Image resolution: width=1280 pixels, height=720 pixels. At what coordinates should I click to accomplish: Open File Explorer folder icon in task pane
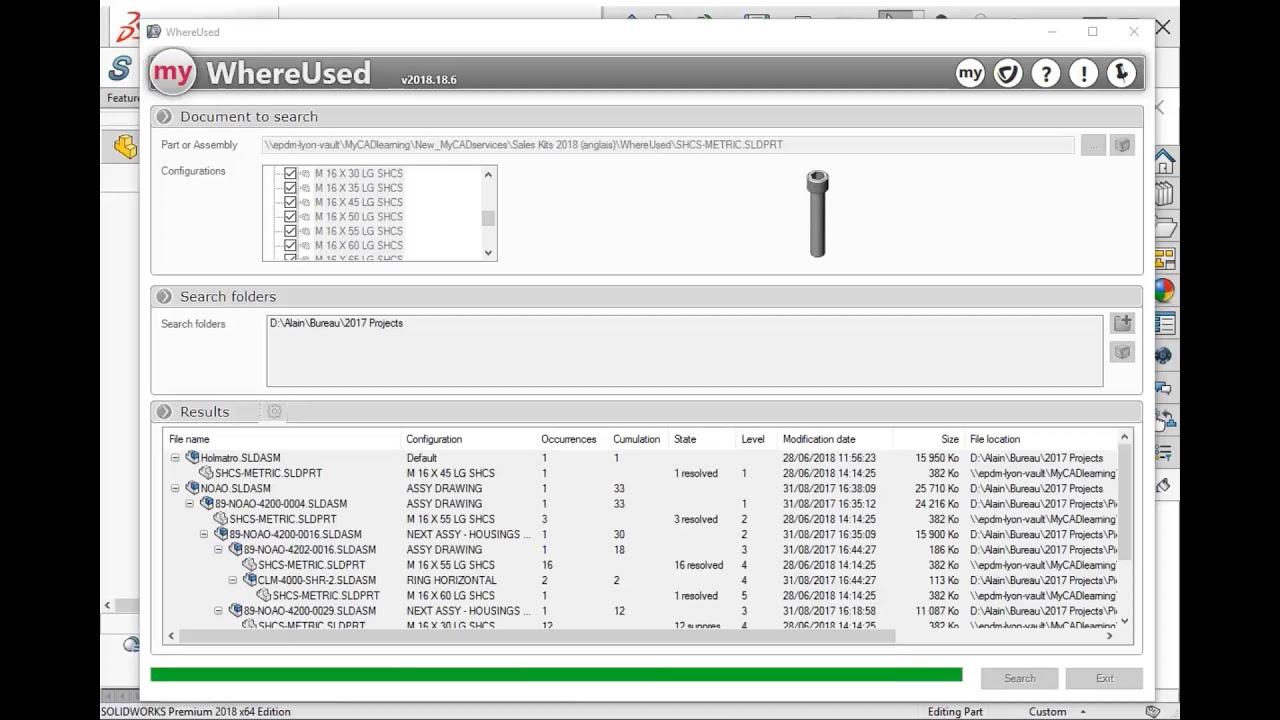tap(1164, 227)
